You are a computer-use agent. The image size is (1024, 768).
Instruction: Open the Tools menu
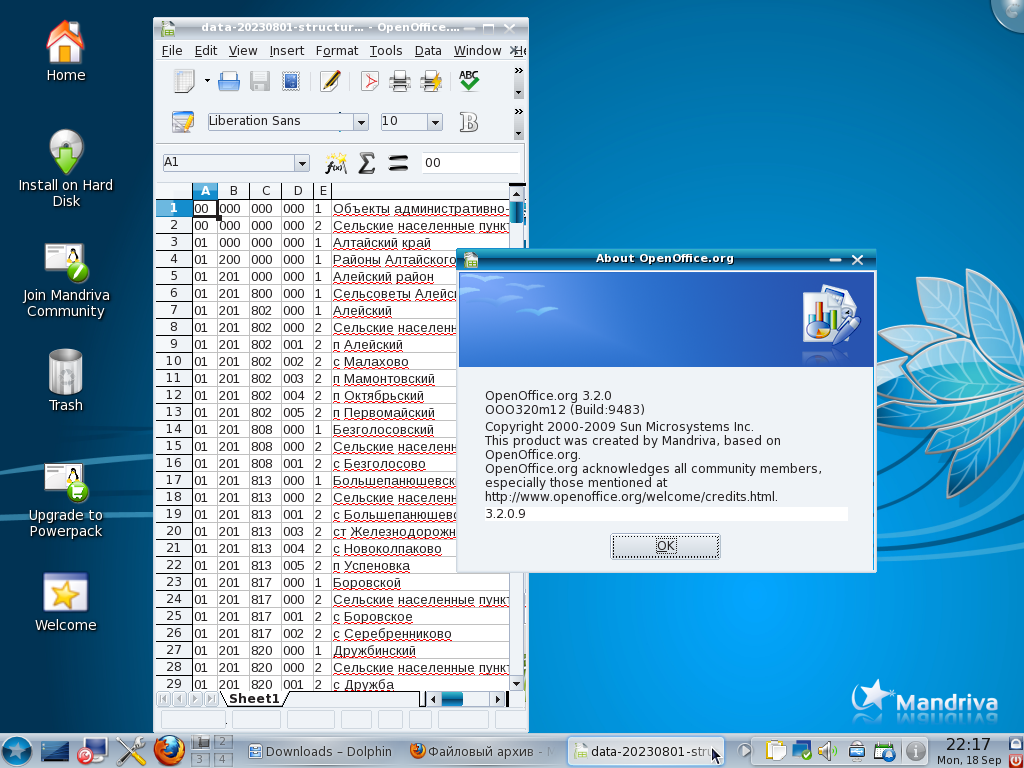point(386,50)
